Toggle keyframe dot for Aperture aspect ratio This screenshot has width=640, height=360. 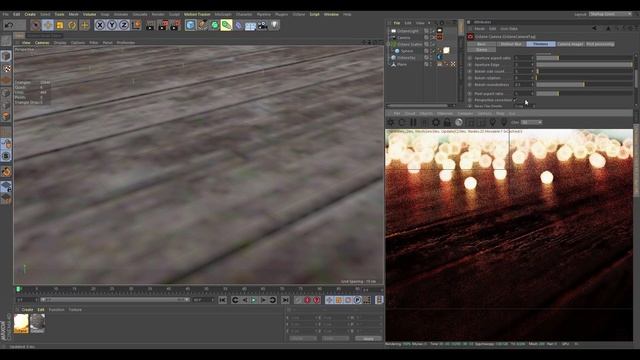click(x=470, y=58)
